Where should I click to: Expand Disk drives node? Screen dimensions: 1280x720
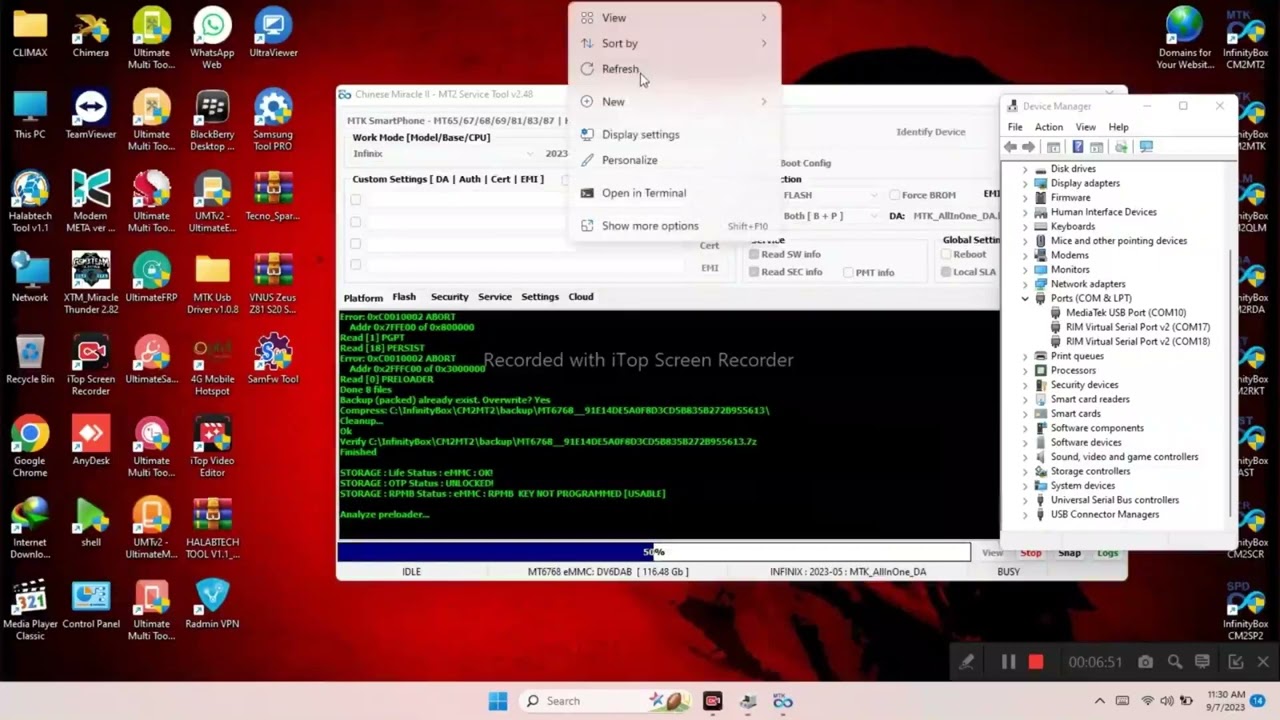click(x=1025, y=169)
